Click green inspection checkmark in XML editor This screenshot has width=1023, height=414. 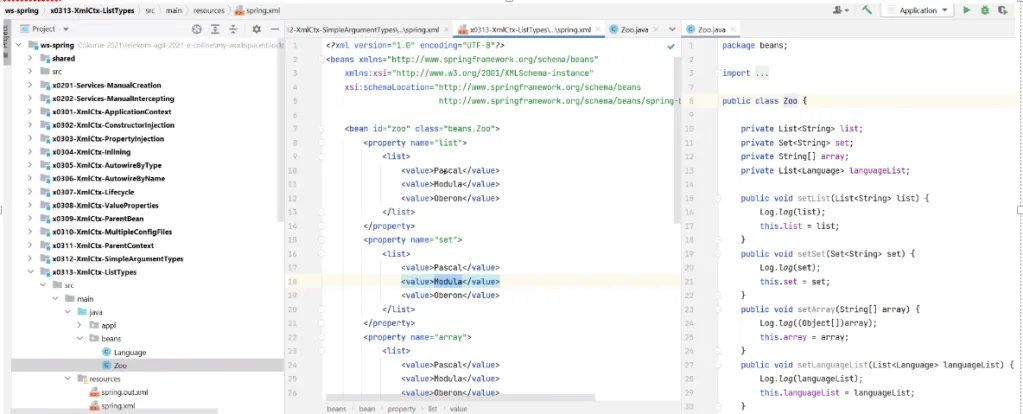point(671,47)
